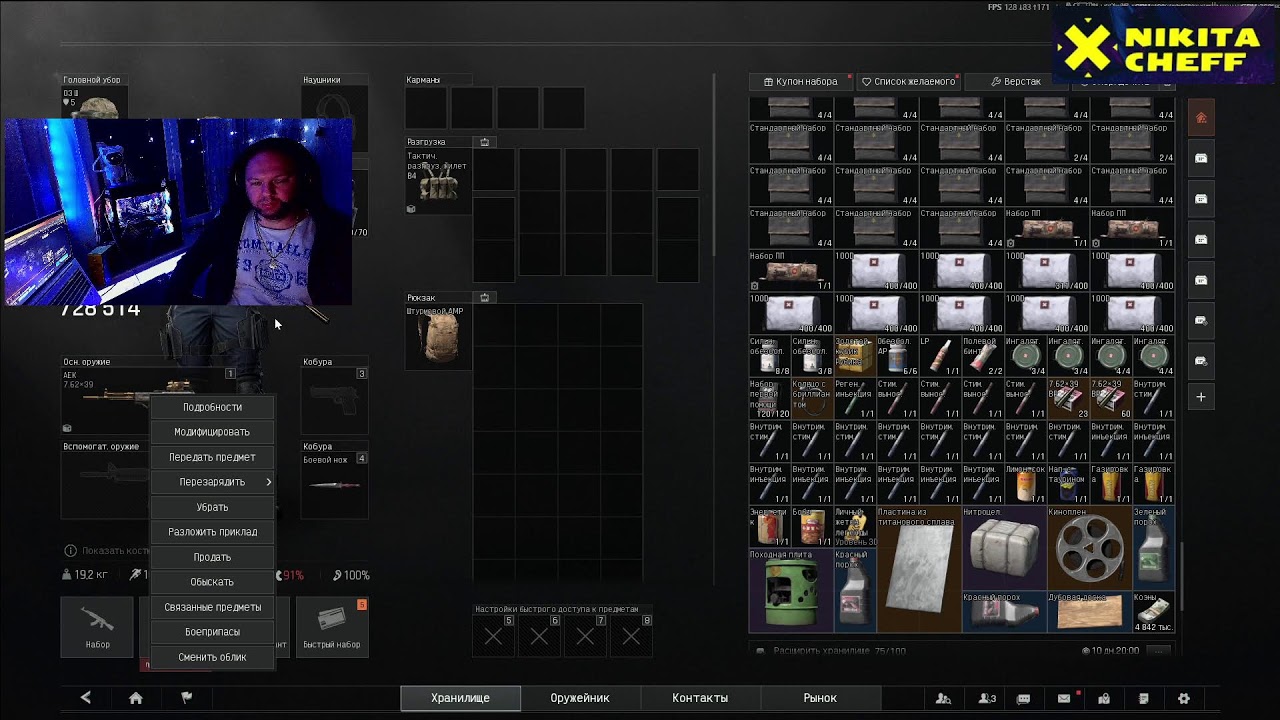Select the Киноплен. film reel item

coord(1089,548)
